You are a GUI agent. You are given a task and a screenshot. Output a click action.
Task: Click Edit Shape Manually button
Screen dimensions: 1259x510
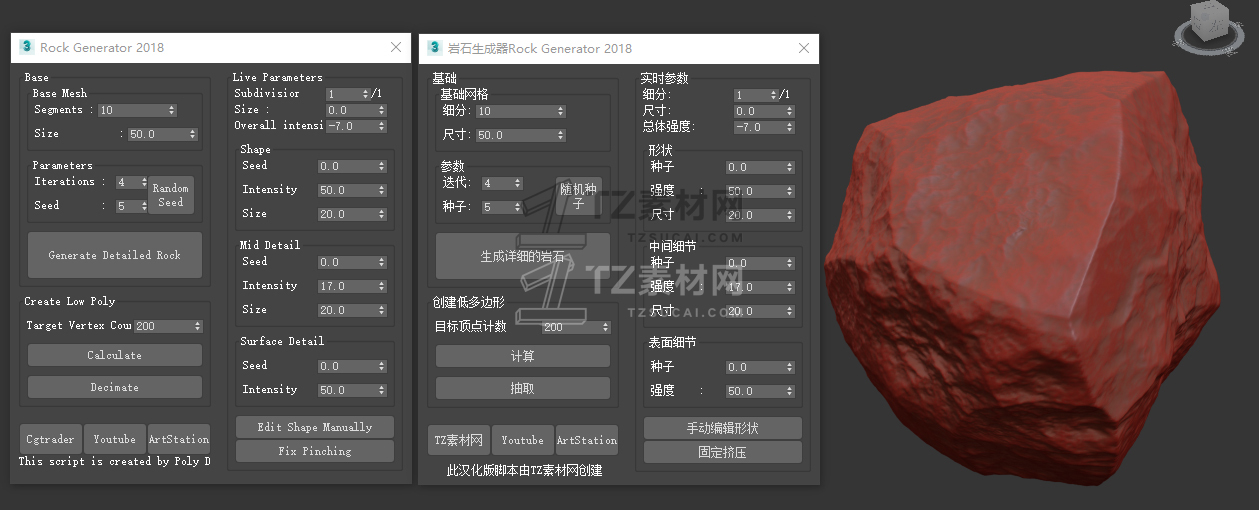point(315,427)
